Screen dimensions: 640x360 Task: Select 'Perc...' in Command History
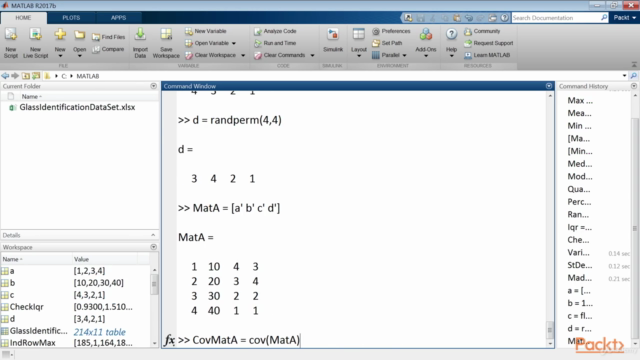[x=579, y=202]
